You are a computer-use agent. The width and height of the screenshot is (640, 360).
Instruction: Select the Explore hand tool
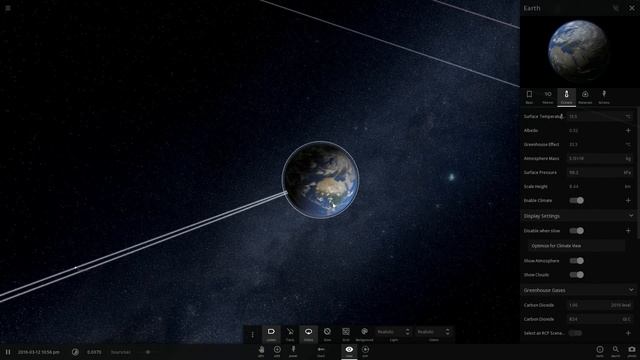coord(261,351)
